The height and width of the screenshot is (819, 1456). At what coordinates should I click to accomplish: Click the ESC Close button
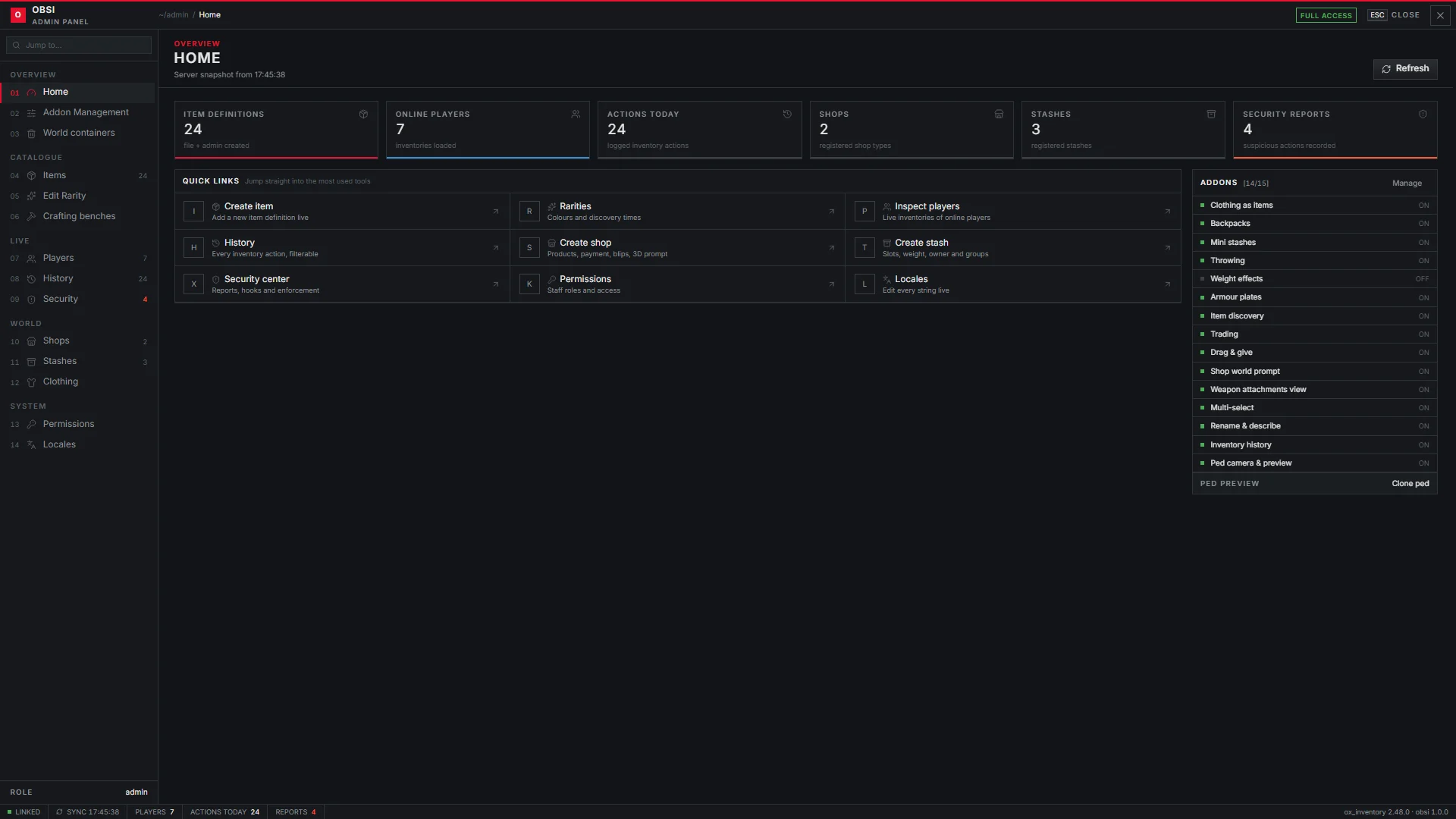point(1394,15)
